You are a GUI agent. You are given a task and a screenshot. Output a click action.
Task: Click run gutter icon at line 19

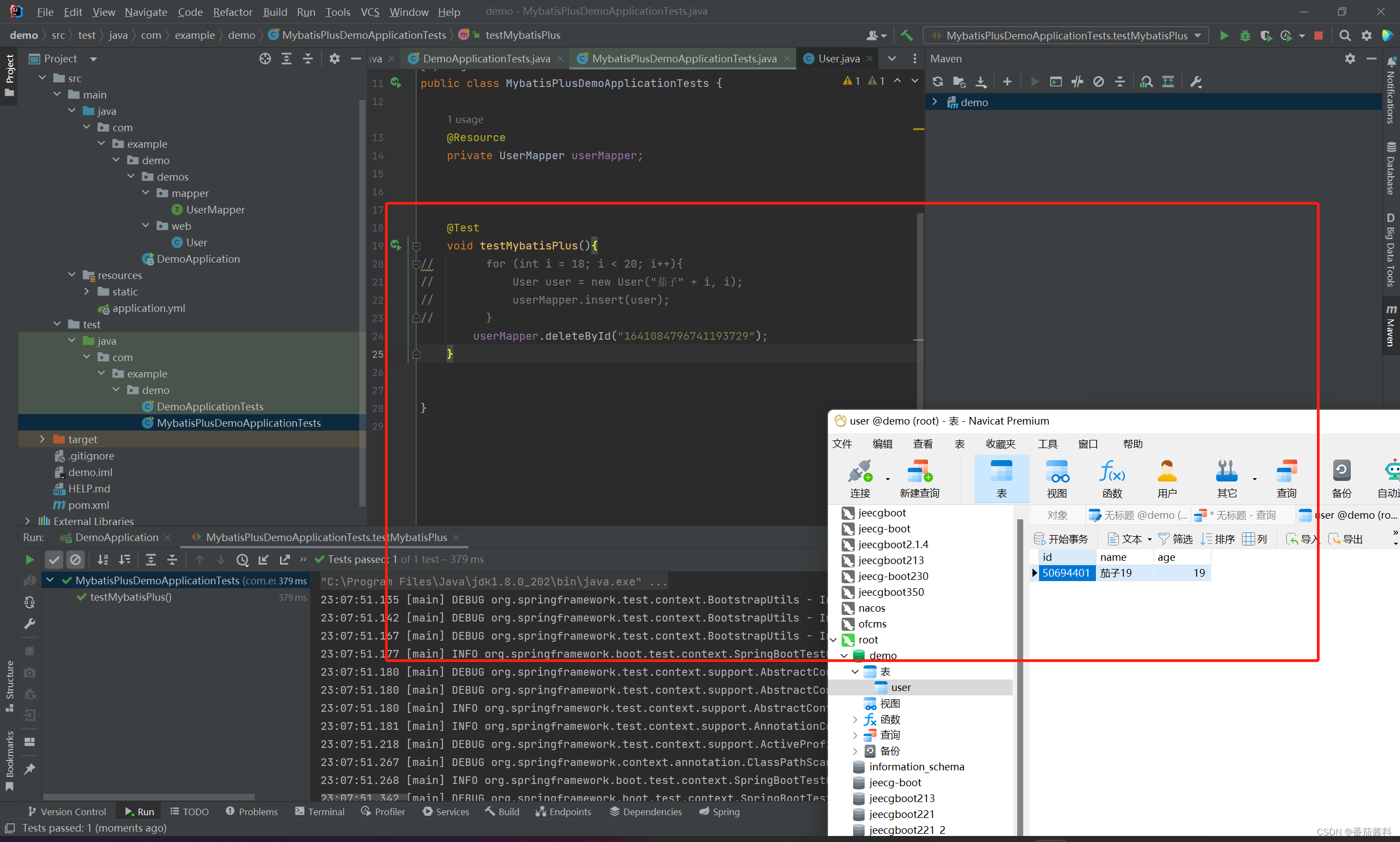(x=396, y=246)
